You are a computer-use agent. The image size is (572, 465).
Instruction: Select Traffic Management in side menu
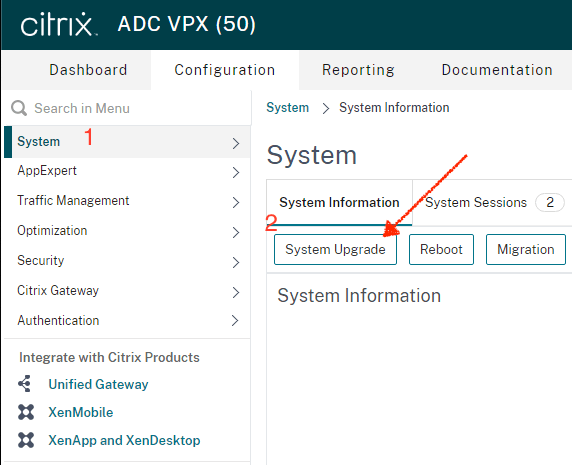coord(127,201)
